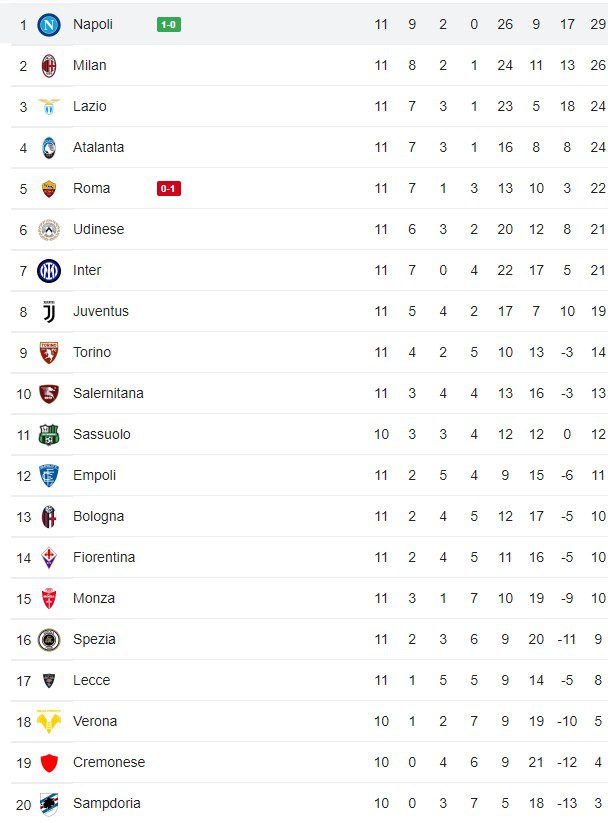
Task: Open the Bologna team link
Action: (x=98, y=516)
